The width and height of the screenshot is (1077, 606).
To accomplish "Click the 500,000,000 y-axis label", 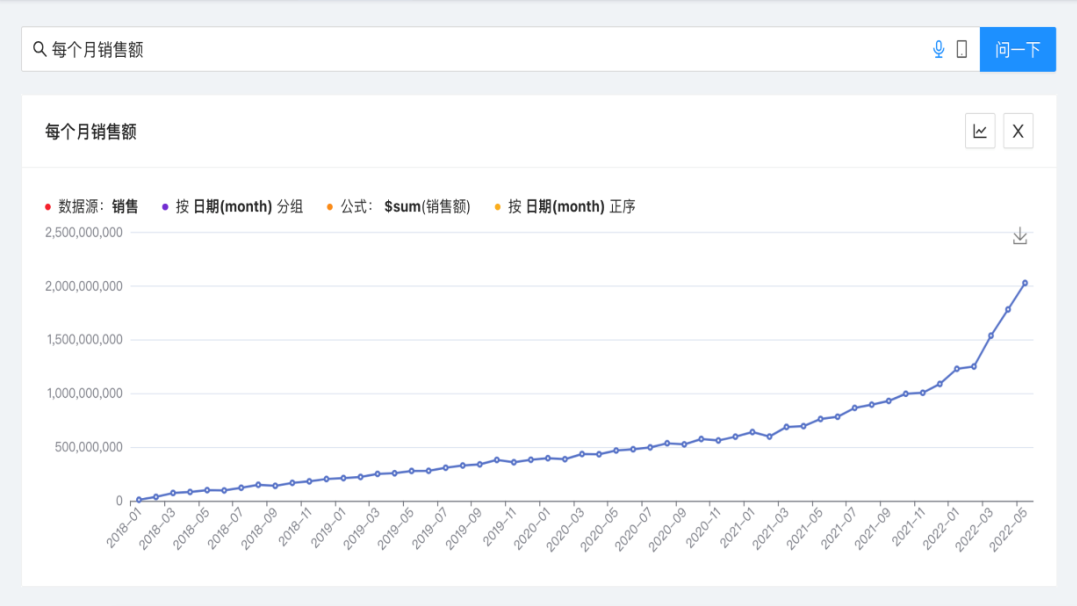I will 88,447.
